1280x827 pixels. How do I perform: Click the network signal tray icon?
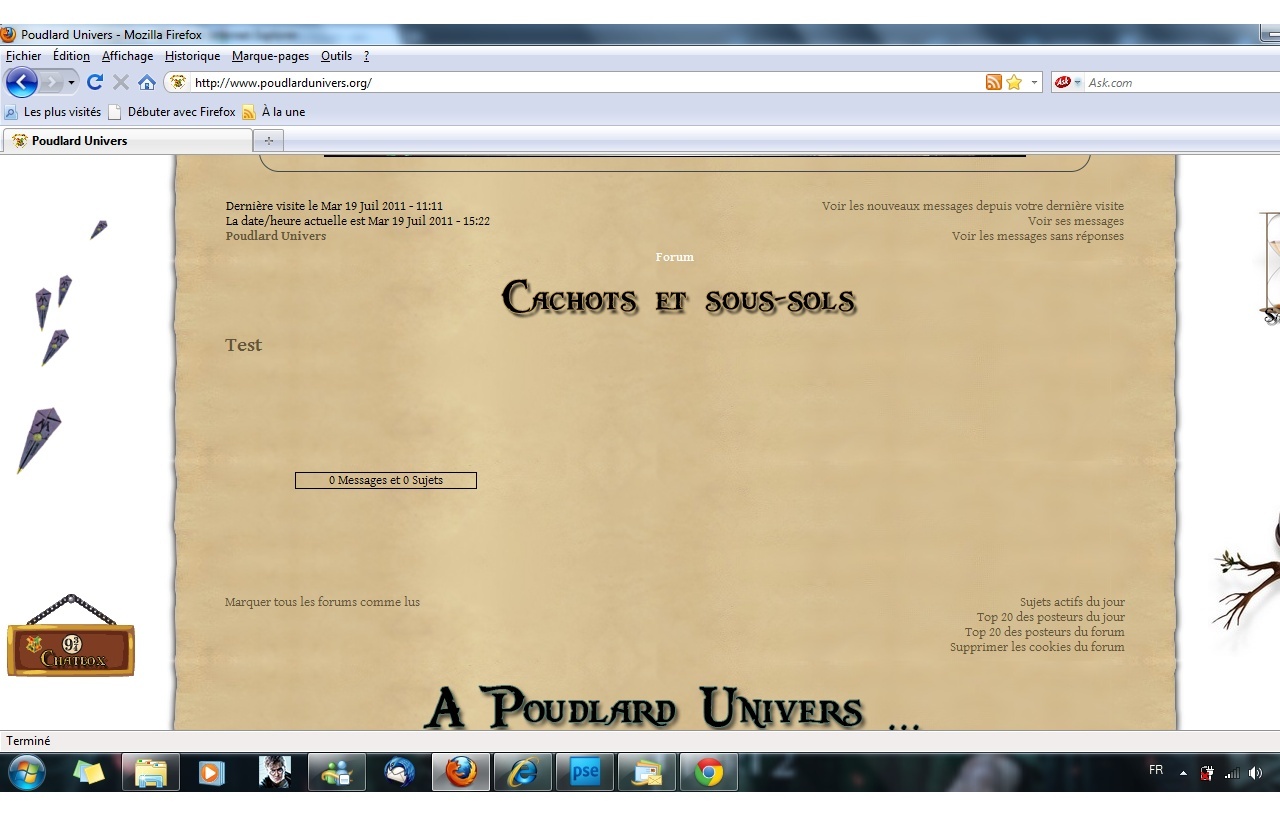pyautogui.click(x=1232, y=773)
